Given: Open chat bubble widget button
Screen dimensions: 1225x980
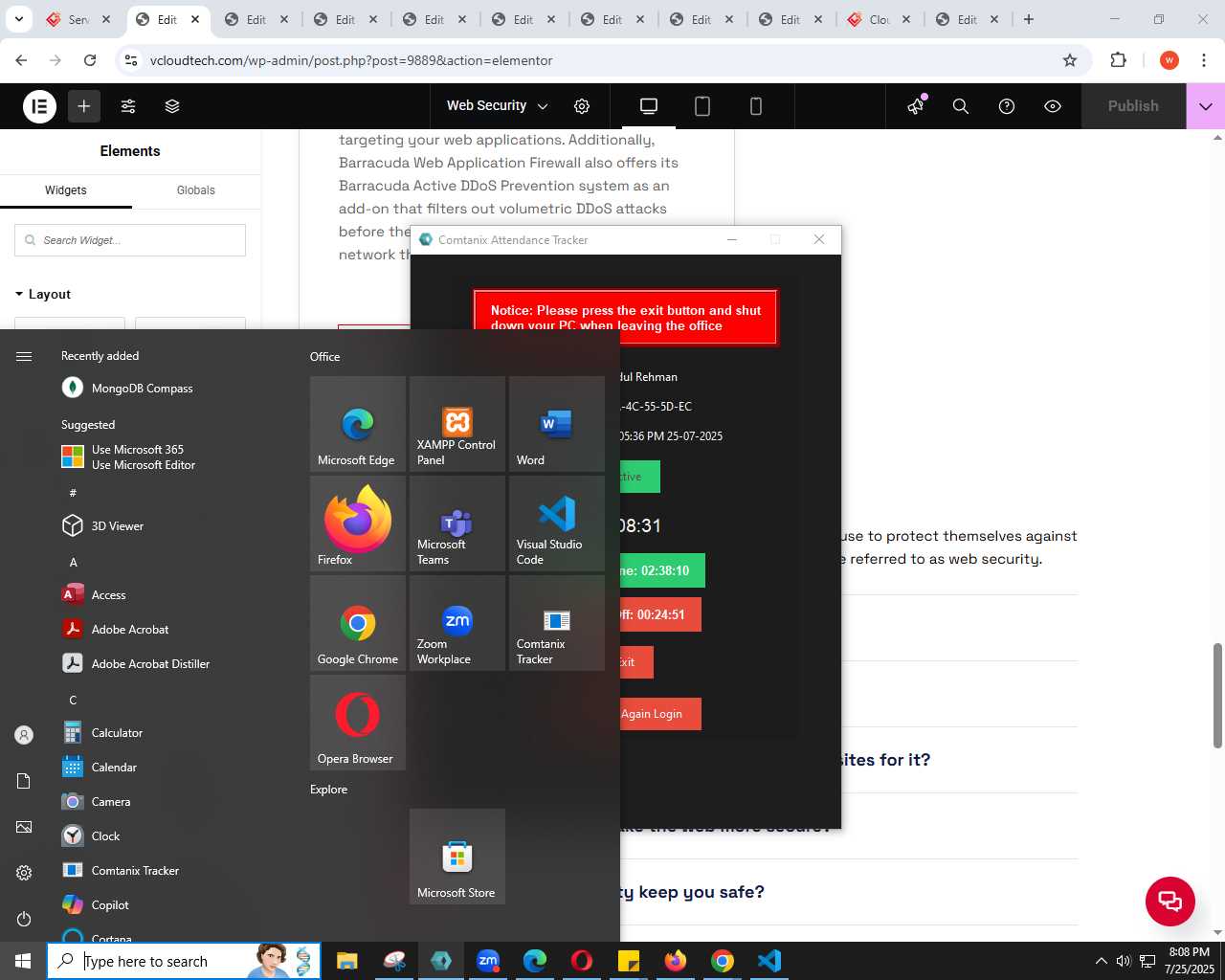Looking at the screenshot, I should (x=1170, y=901).
